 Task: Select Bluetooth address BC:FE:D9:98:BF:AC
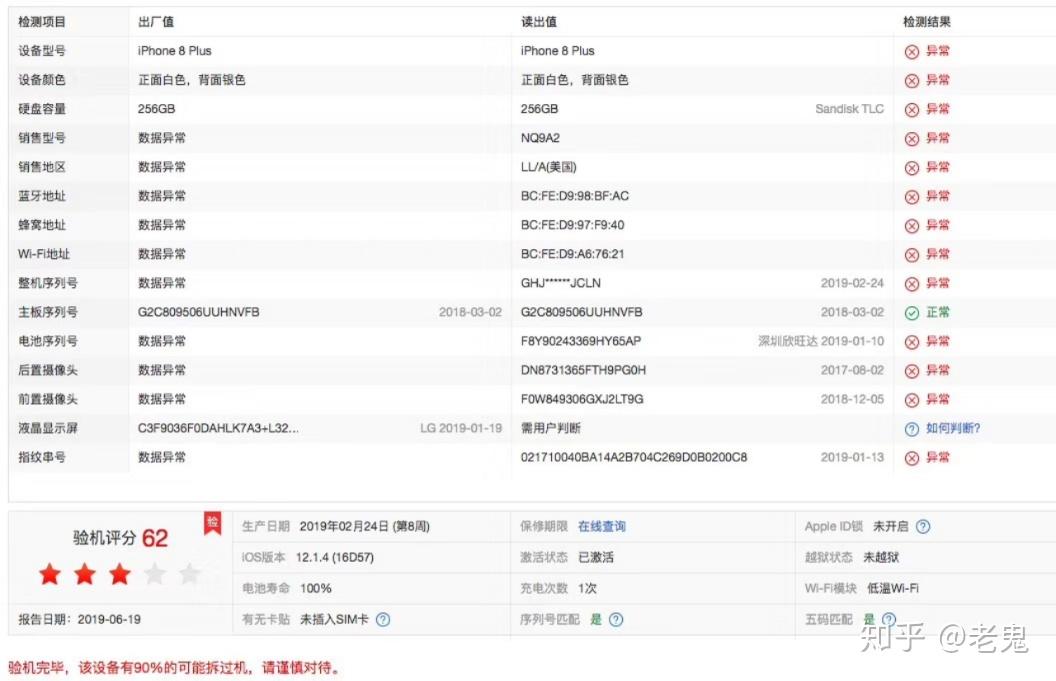[574, 196]
